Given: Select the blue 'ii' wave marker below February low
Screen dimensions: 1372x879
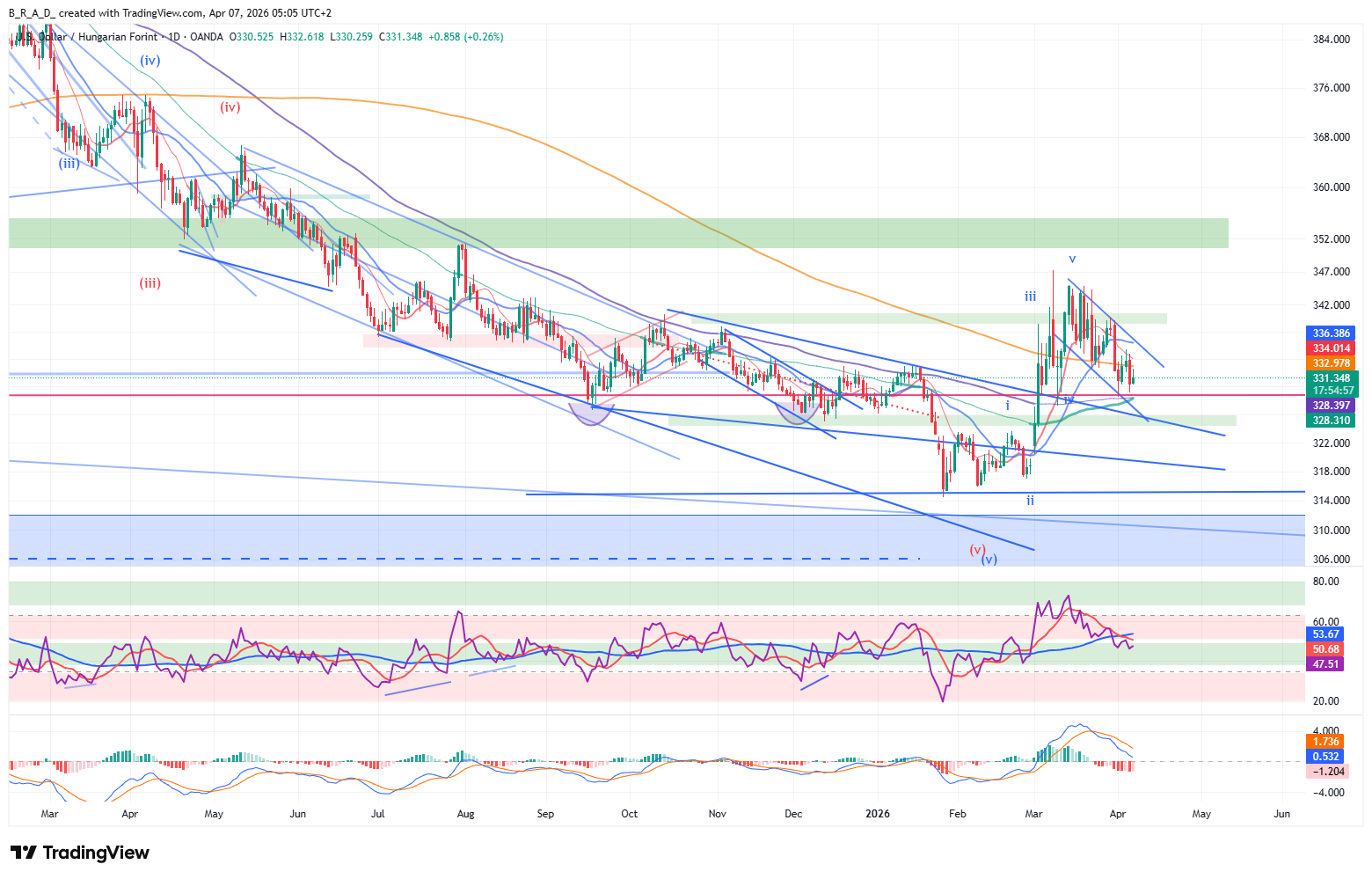Looking at the screenshot, I should tap(1030, 501).
